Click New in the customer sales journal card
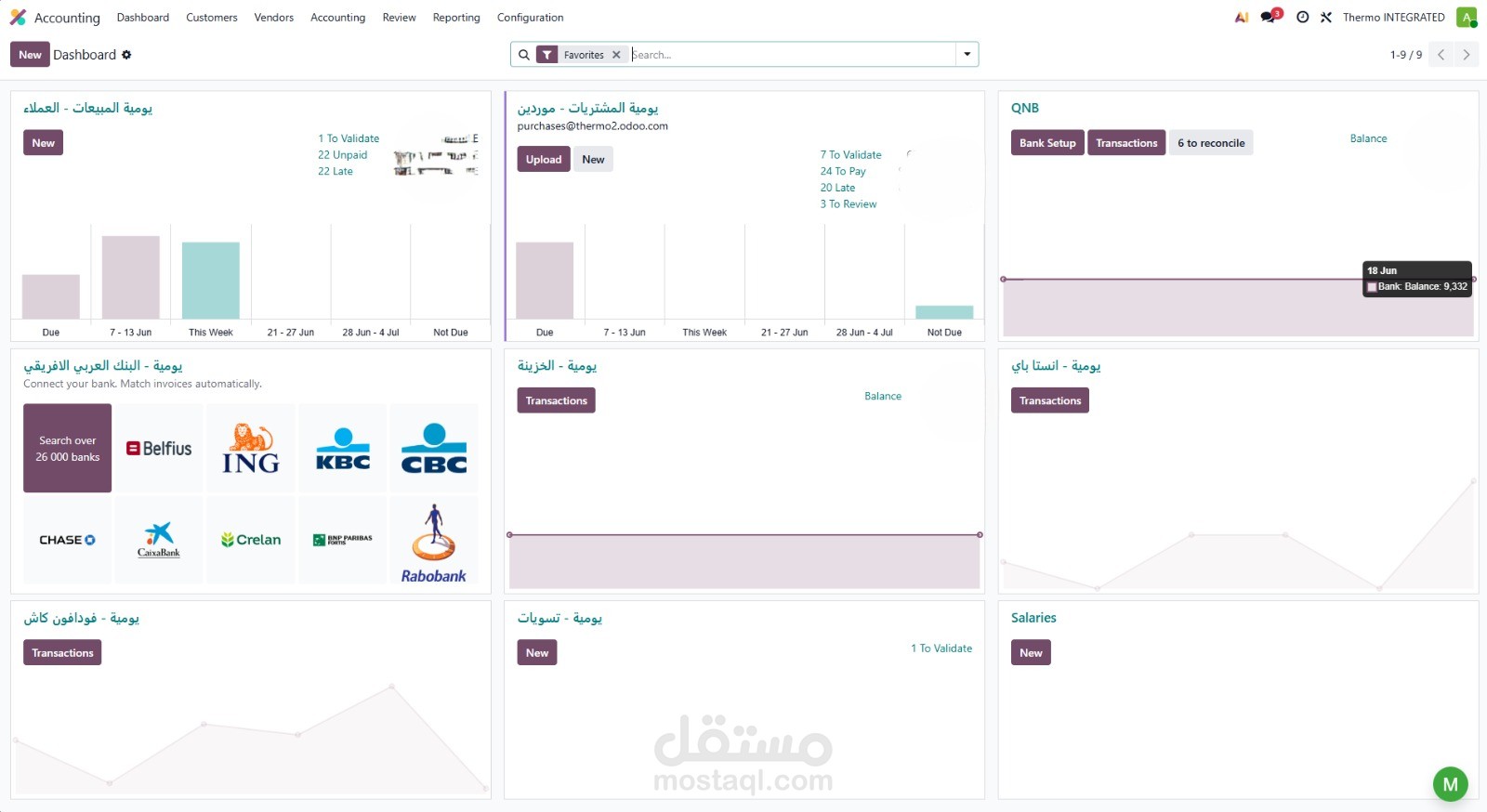 (44, 143)
